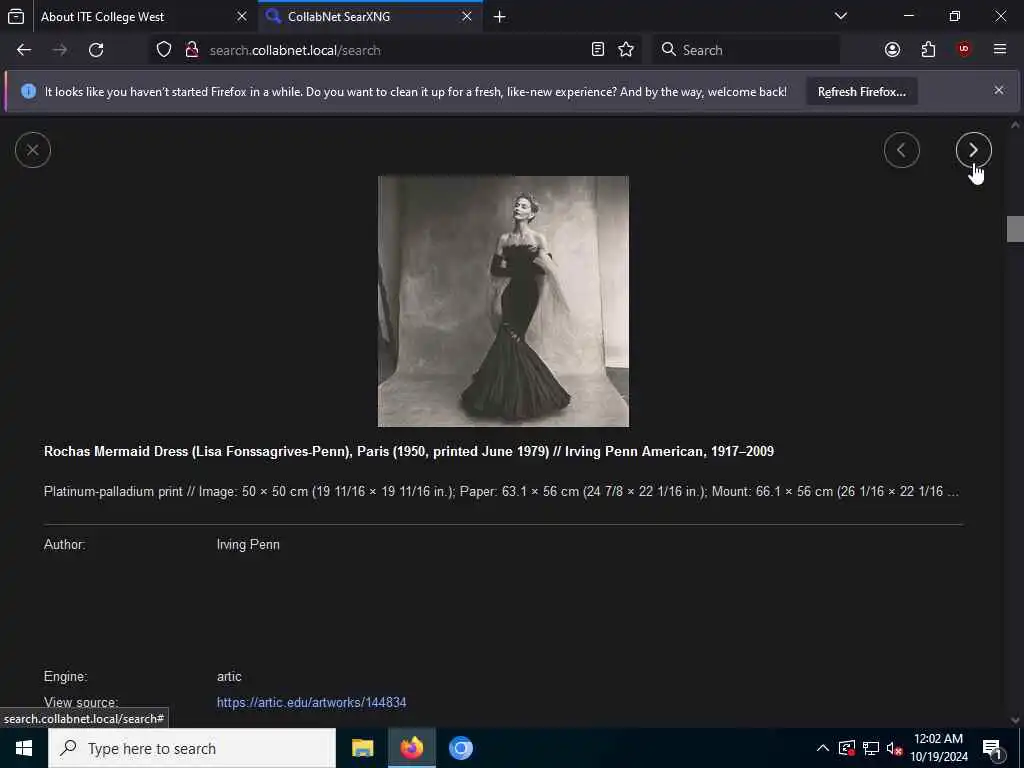Click the muted volume tray icon
The height and width of the screenshot is (768, 1024).
[x=894, y=748]
